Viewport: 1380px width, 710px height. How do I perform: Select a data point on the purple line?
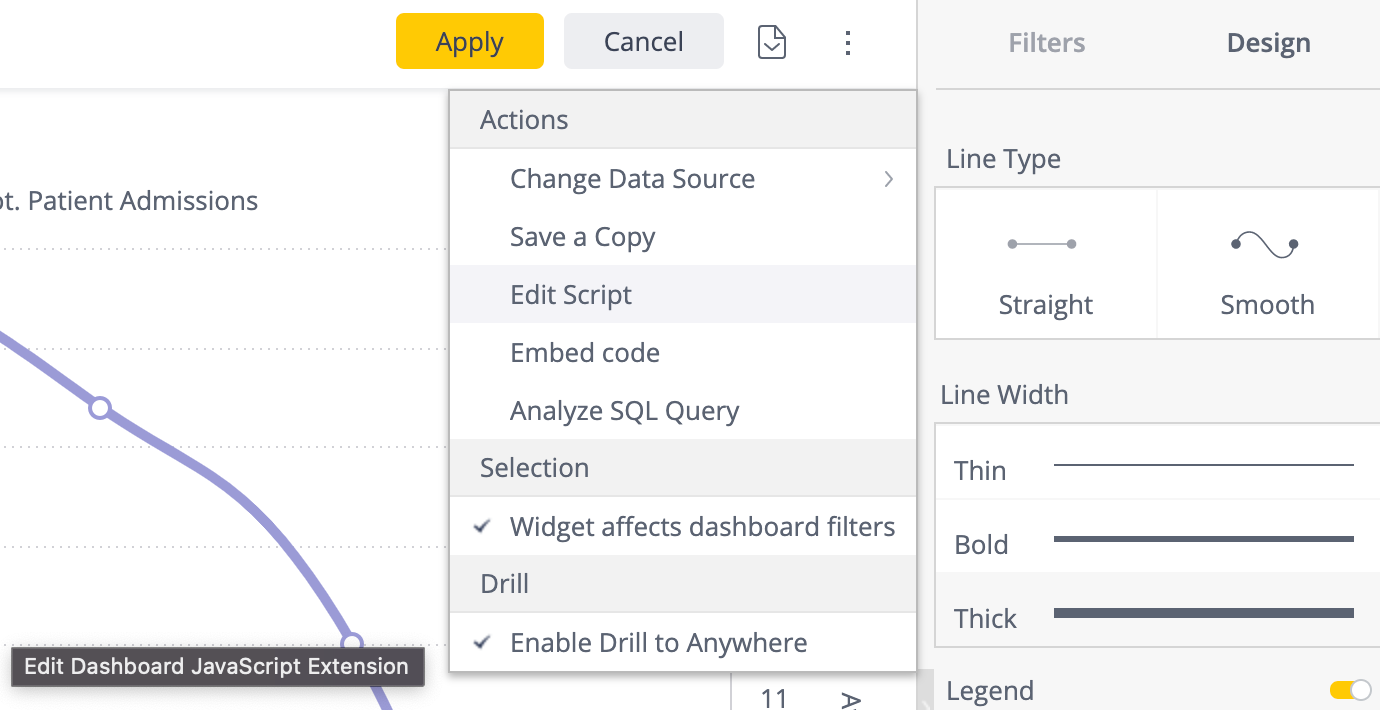pyautogui.click(x=100, y=408)
